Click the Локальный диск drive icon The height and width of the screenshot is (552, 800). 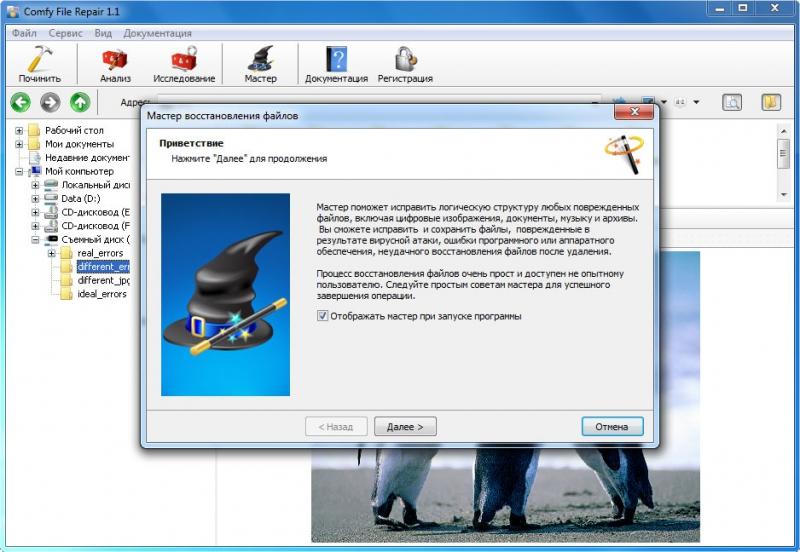(51, 184)
